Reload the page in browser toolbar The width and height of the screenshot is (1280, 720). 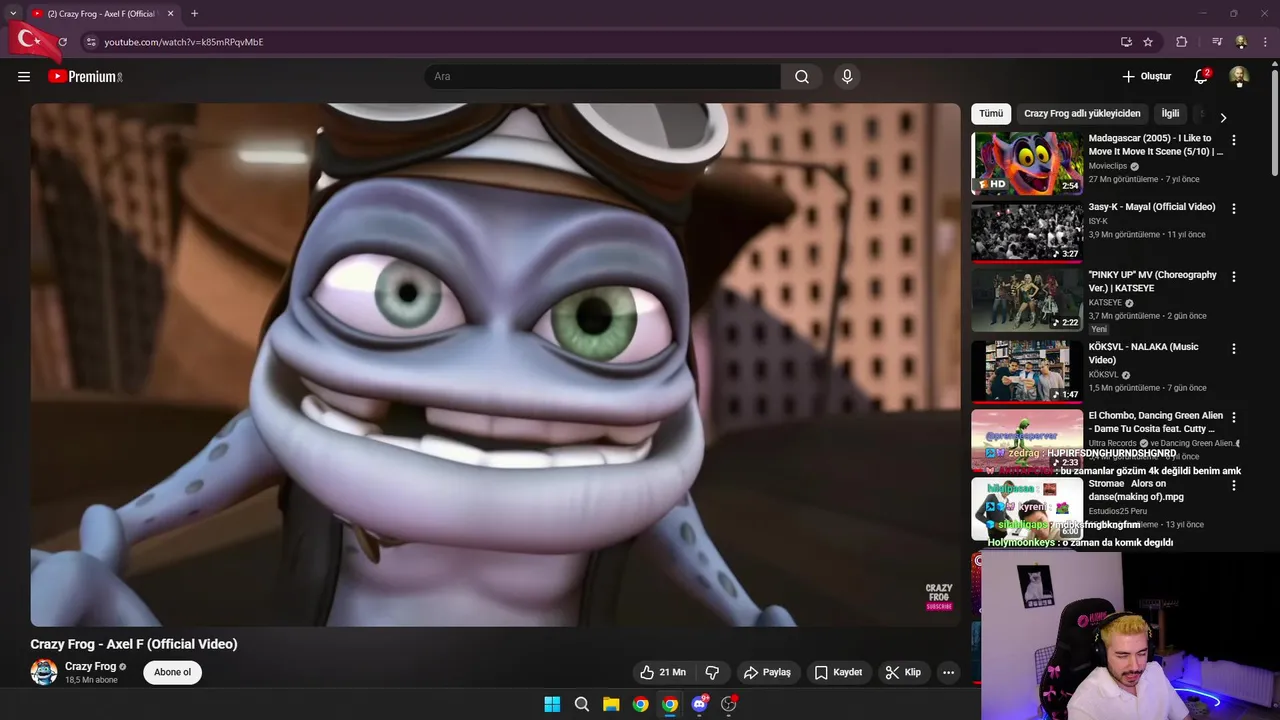(62, 42)
